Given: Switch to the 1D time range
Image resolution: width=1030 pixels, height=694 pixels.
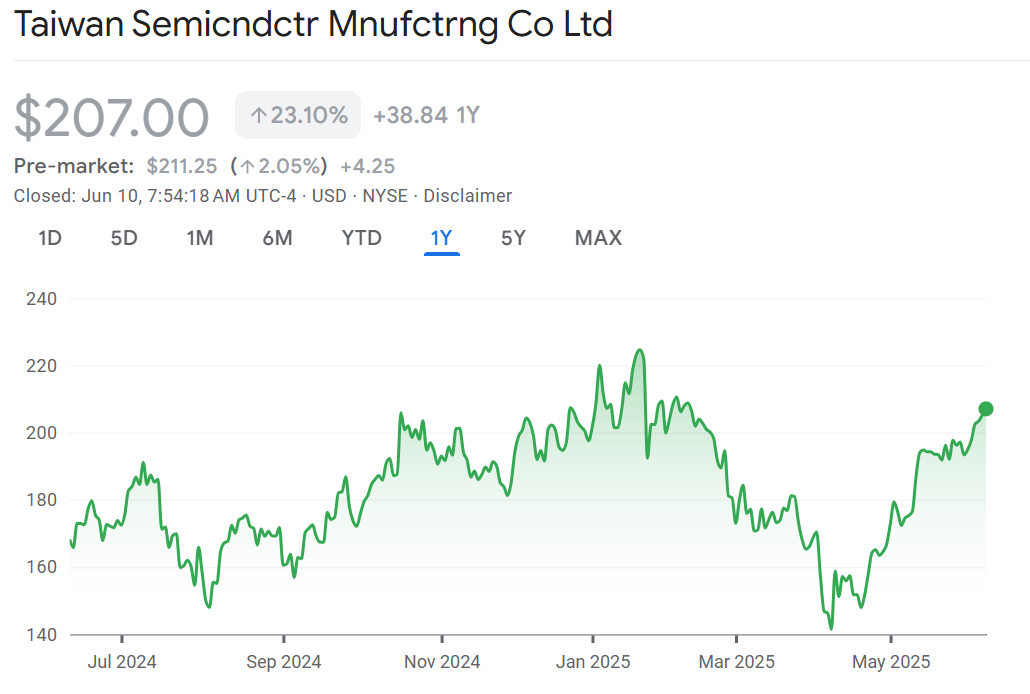Looking at the screenshot, I should tap(50, 238).
